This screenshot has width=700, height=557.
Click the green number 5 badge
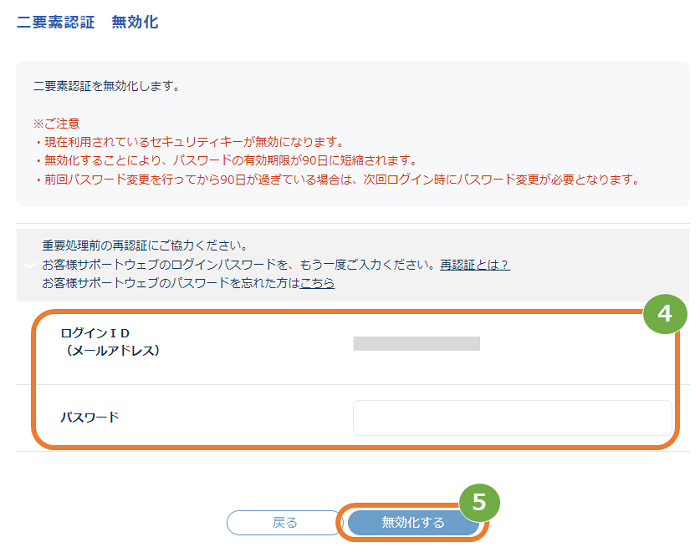pos(479,503)
